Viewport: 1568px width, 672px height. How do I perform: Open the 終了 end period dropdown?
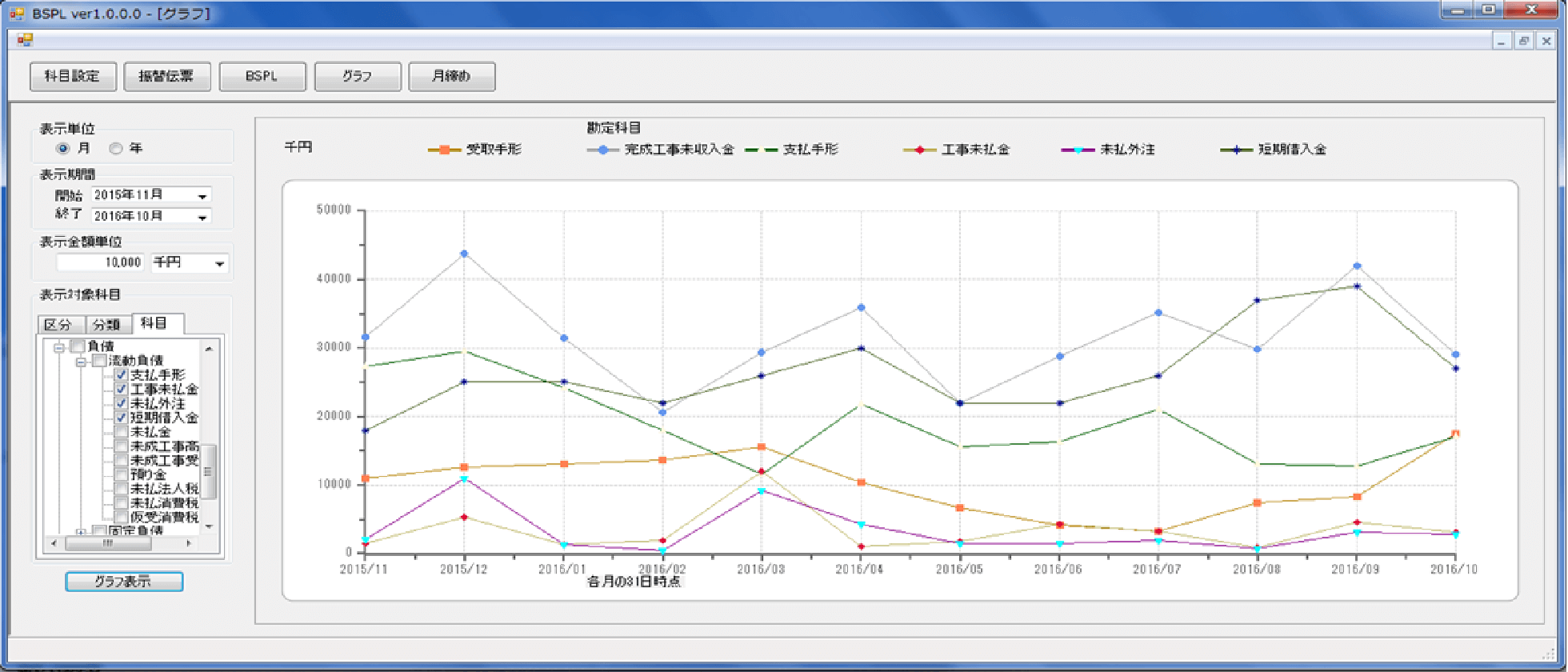[x=202, y=217]
